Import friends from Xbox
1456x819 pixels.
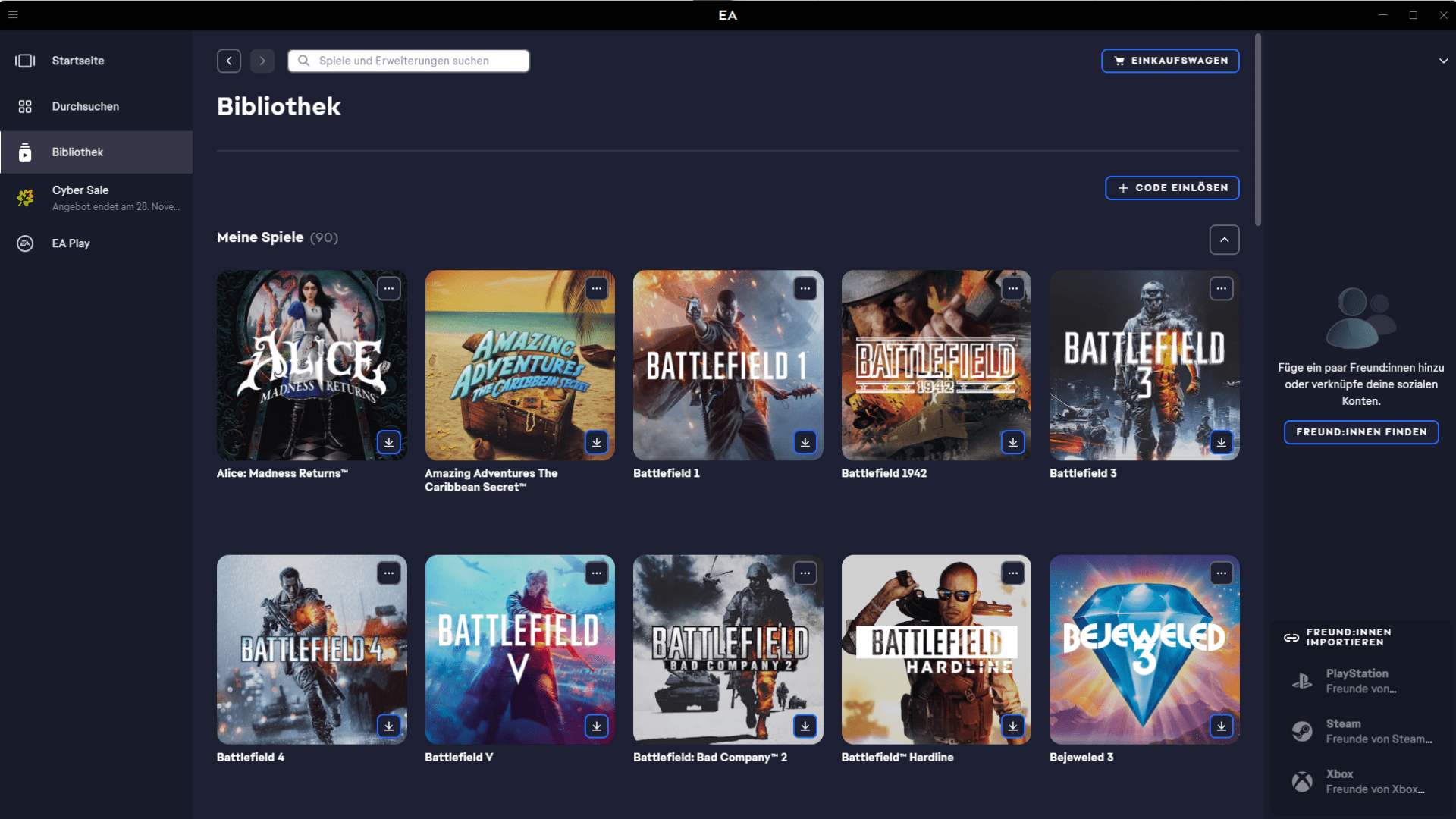[x=1362, y=782]
